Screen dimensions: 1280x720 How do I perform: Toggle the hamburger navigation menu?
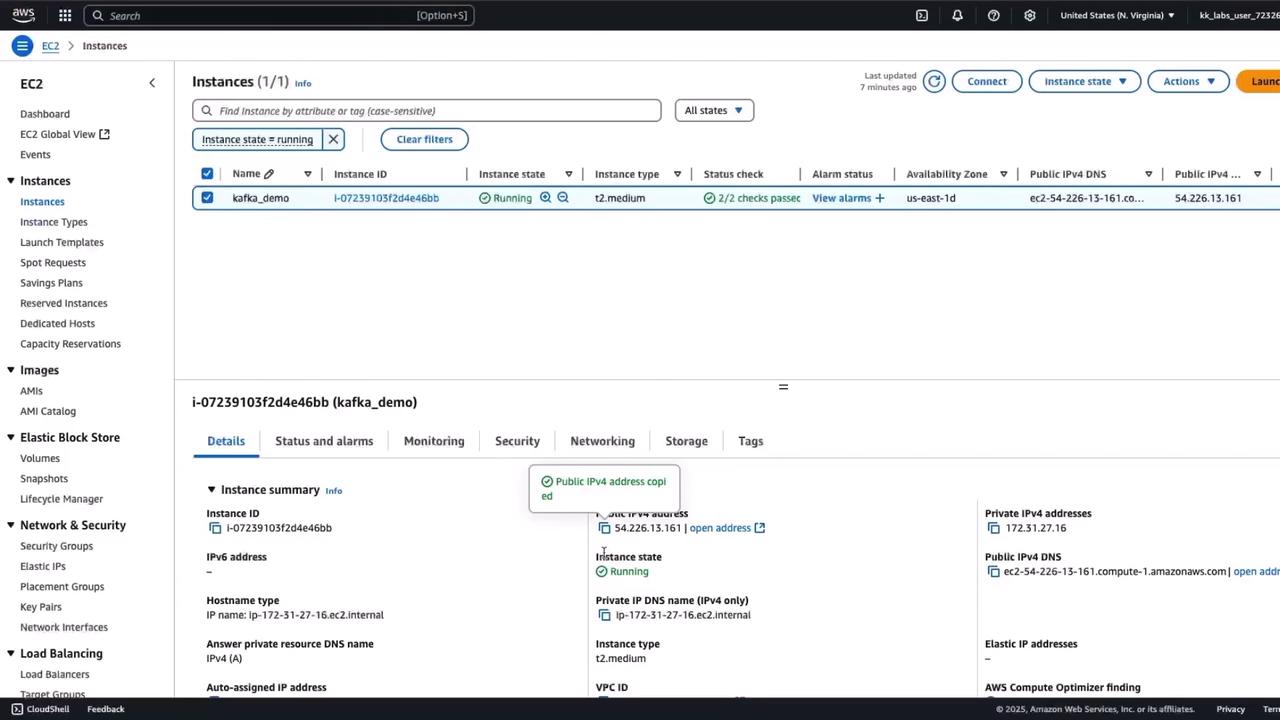pos(22,46)
